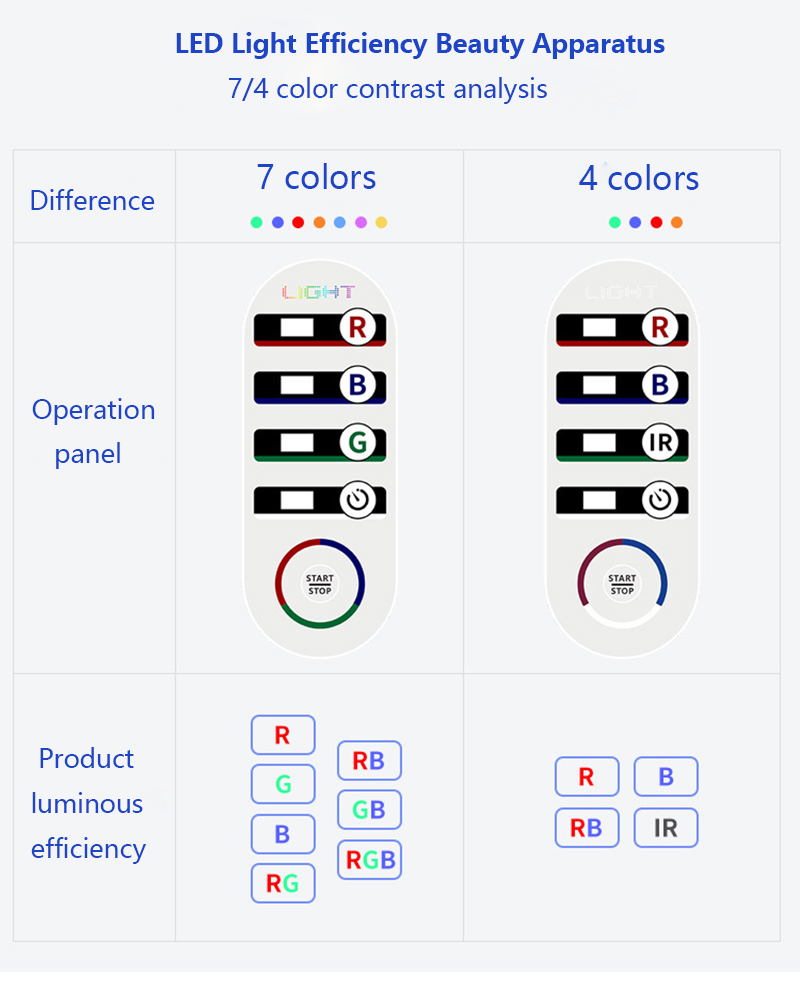
Task: Click START/STOP on the 4-color panel
Action: pos(622,584)
